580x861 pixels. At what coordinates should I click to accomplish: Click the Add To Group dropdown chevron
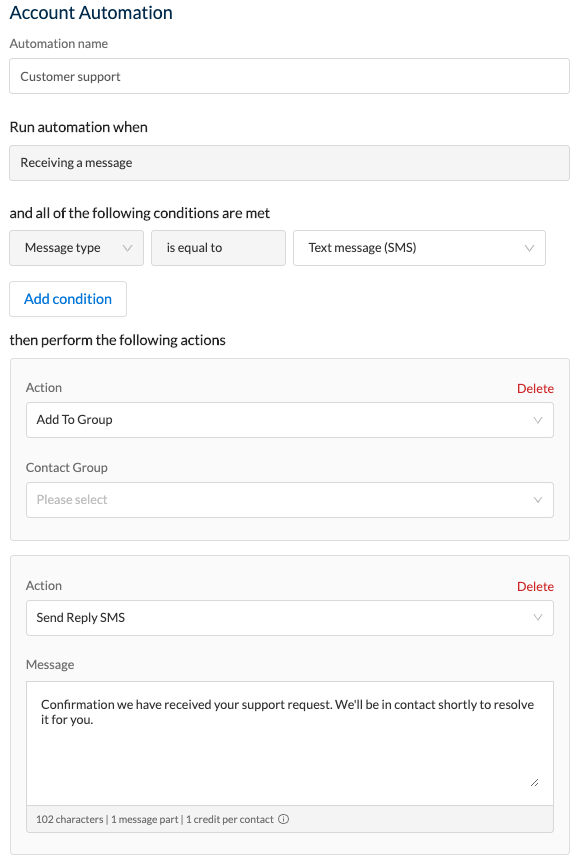point(538,420)
